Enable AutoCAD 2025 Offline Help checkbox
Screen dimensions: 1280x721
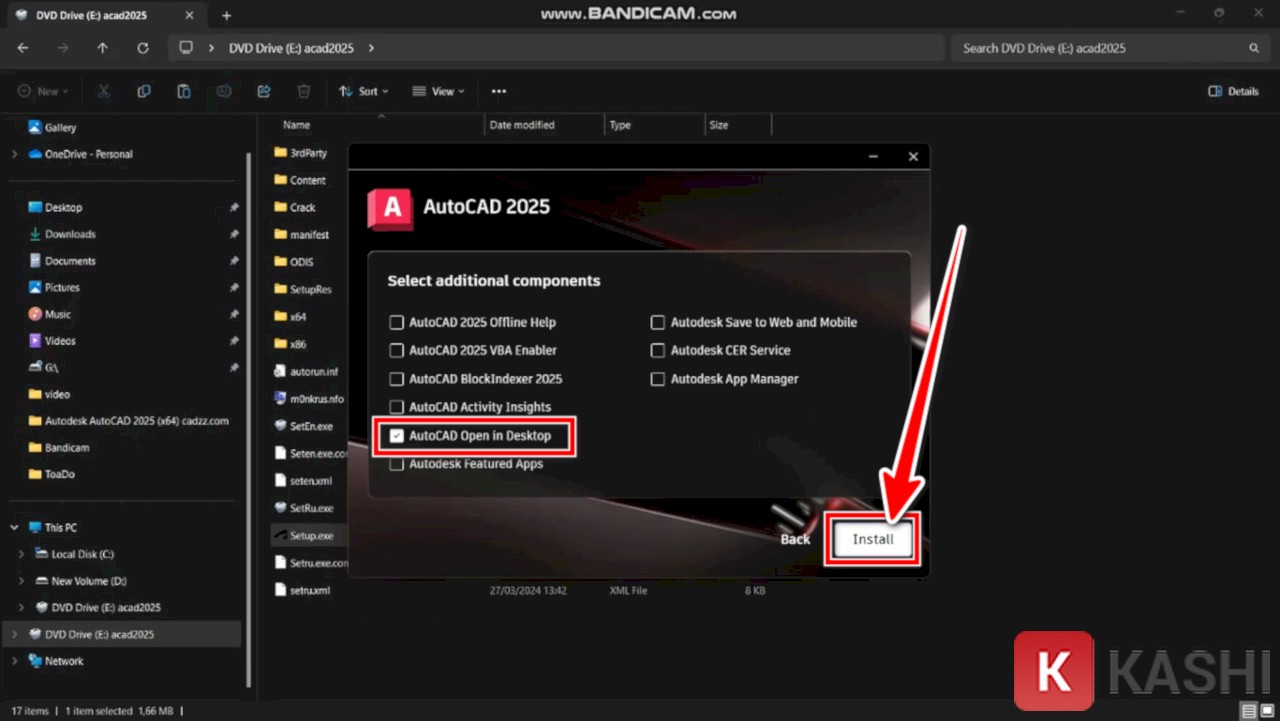[397, 322]
